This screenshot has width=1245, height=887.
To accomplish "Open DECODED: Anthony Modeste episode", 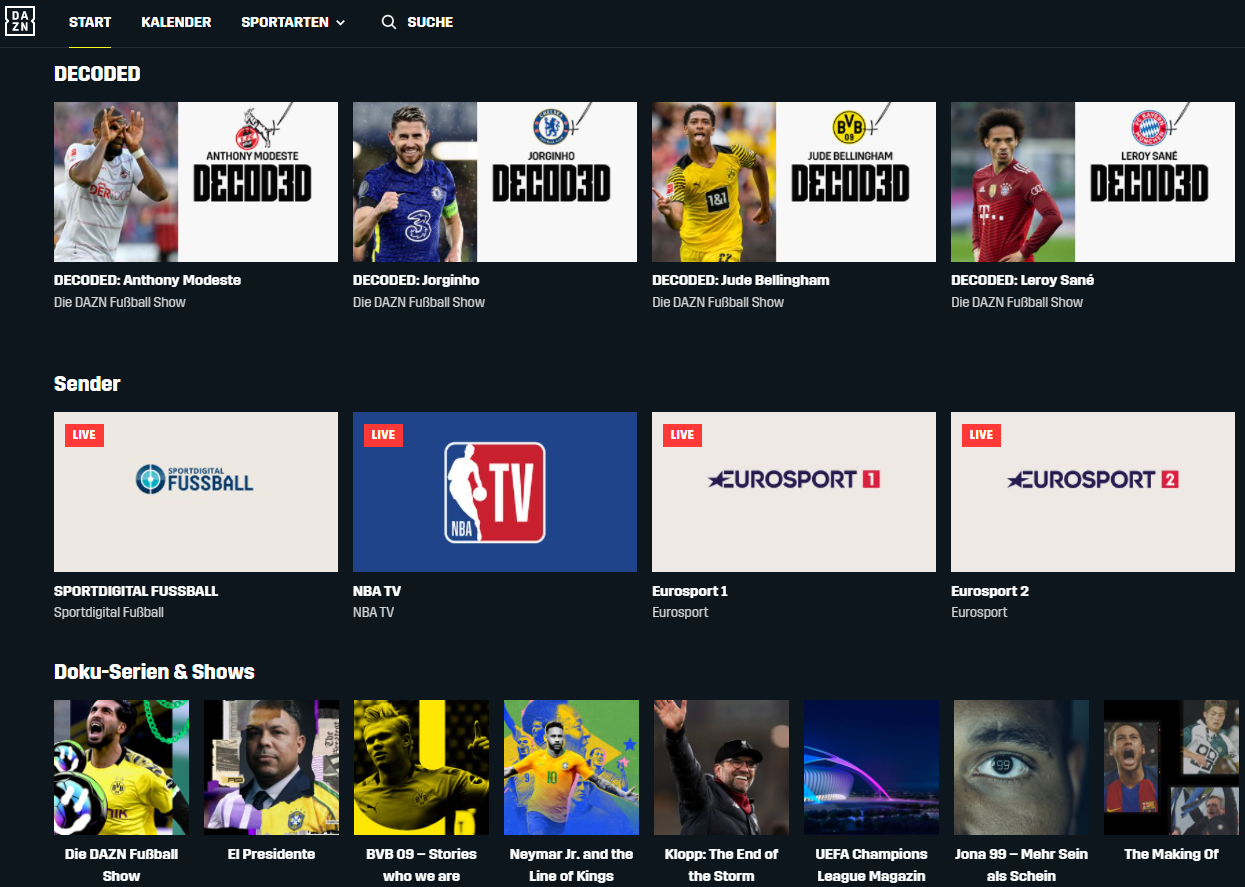I will 195,181.
